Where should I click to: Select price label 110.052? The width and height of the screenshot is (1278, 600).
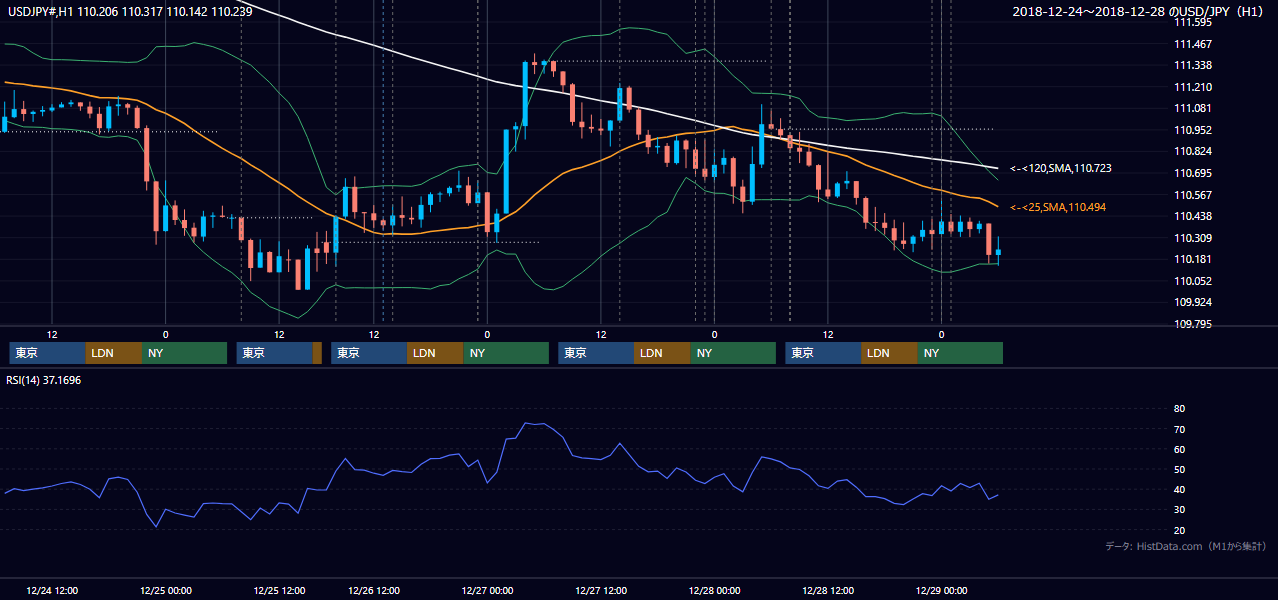click(x=1192, y=281)
